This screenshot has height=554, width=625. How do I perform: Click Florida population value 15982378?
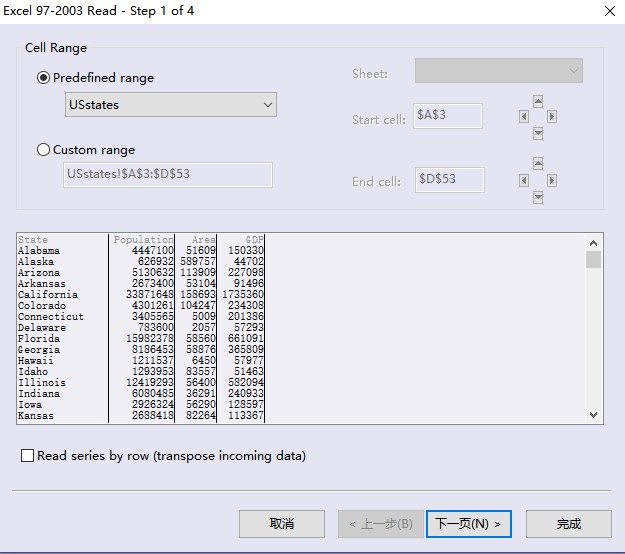(150, 338)
